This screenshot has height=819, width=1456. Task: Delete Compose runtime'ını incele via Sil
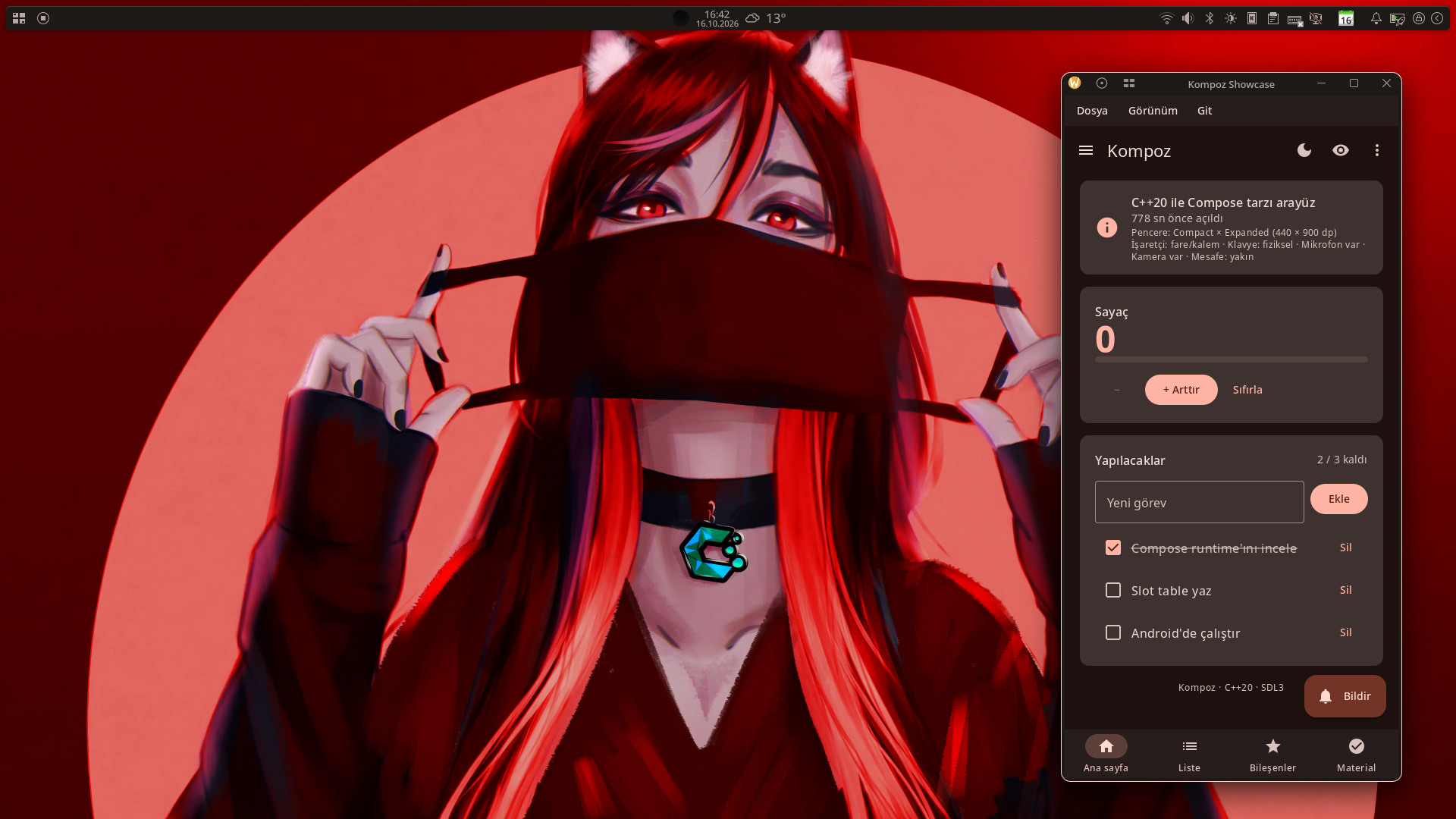pos(1346,548)
